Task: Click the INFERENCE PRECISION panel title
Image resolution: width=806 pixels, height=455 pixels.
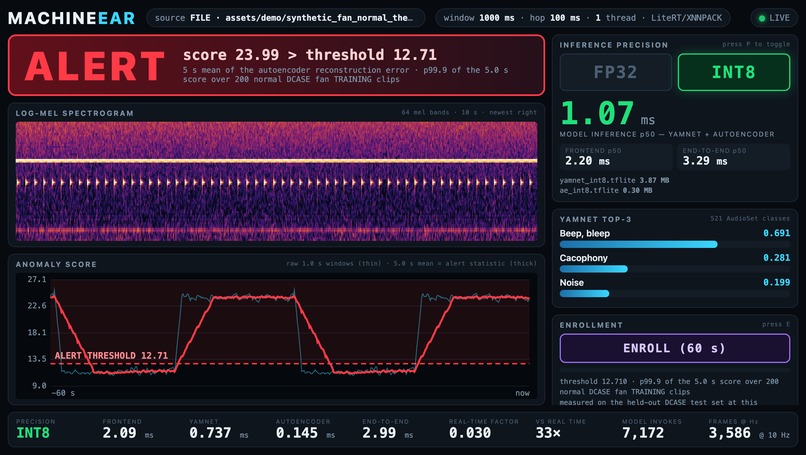Action: [x=614, y=45]
